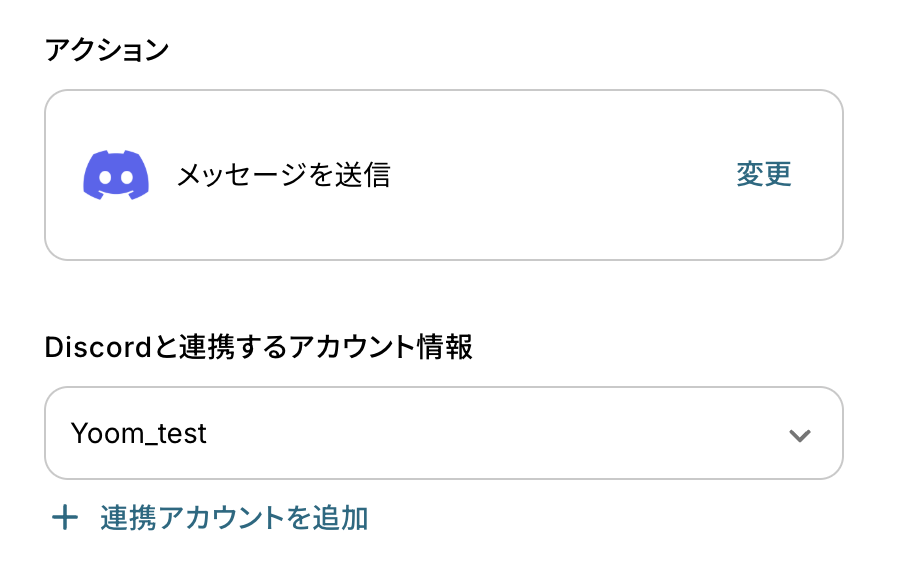Click the Discordと連携するアカウント情報 label

click(258, 347)
